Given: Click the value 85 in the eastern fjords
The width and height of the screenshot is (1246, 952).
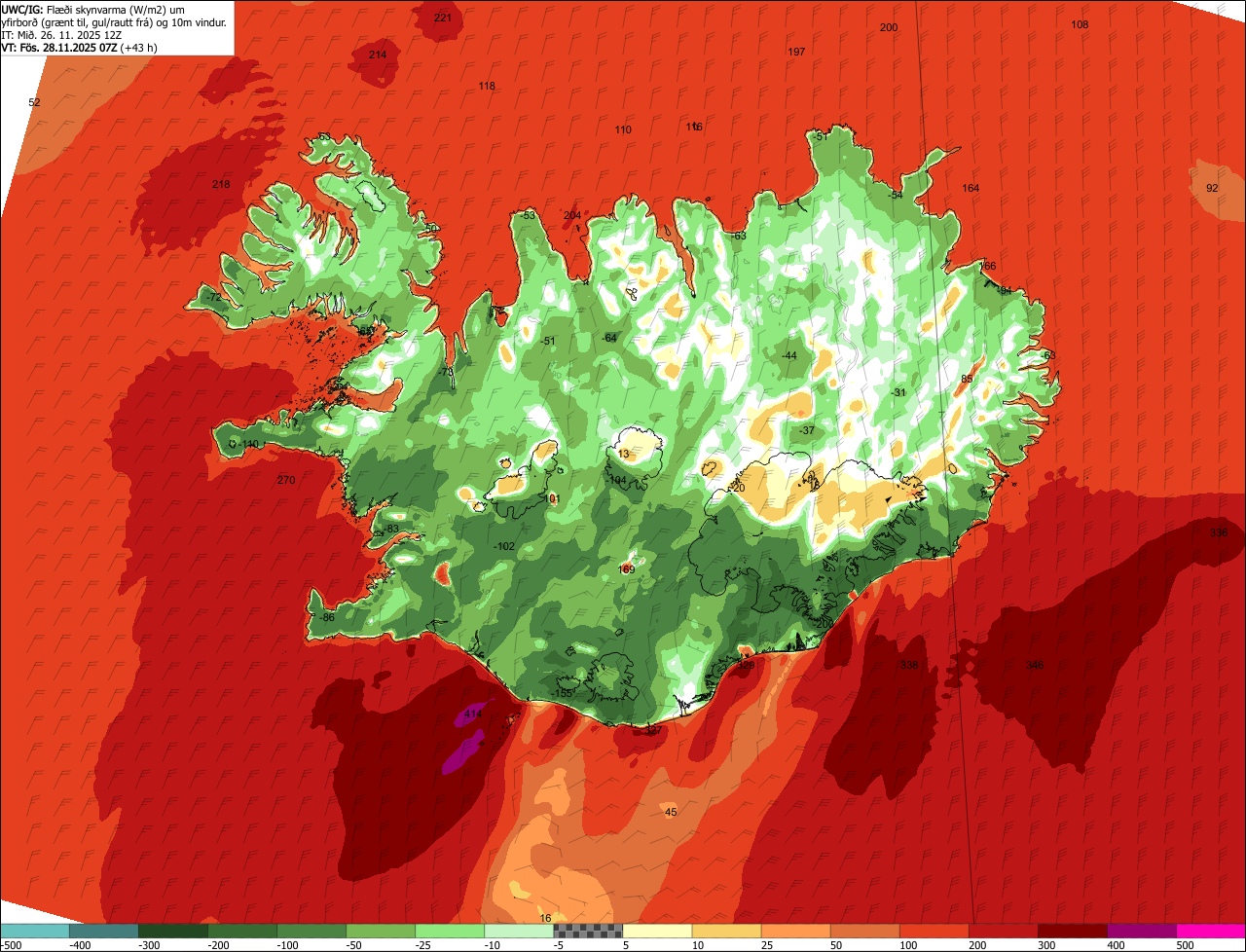Looking at the screenshot, I should pos(967,379).
